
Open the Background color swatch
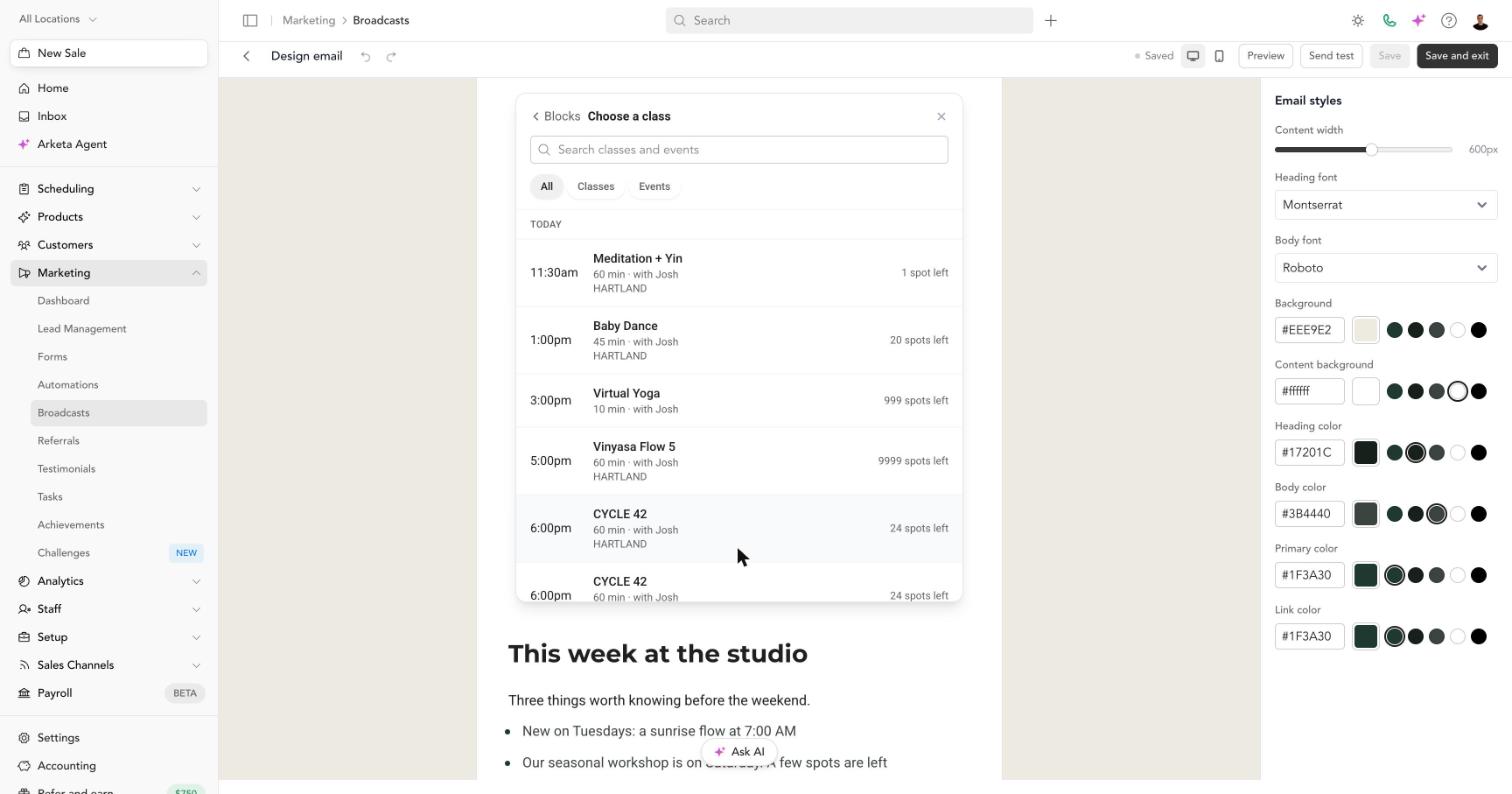1366,330
